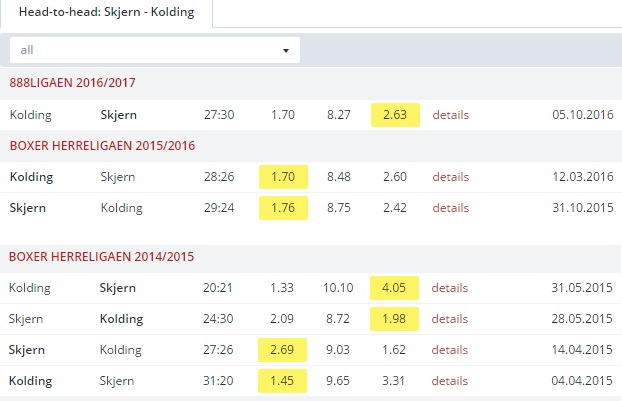The width and height of the screenshot is (622, 401).
Task: Click the highlighted 2.69 odds value
Action: 283,350
